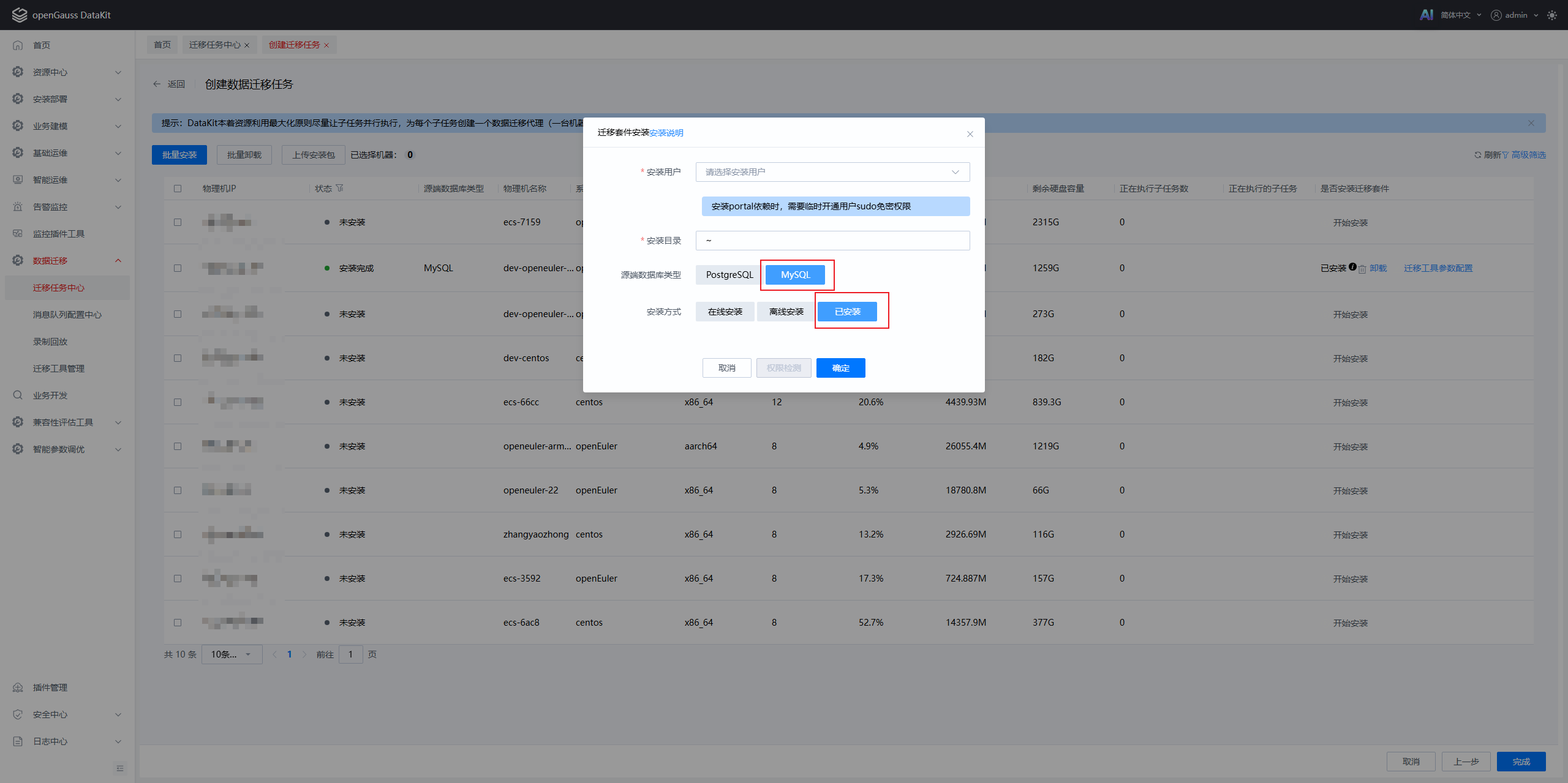Click the blue 确定 button in dialog
This screenshot has height=783, width=1568.
pyautogui.click(x=840, y=368)
